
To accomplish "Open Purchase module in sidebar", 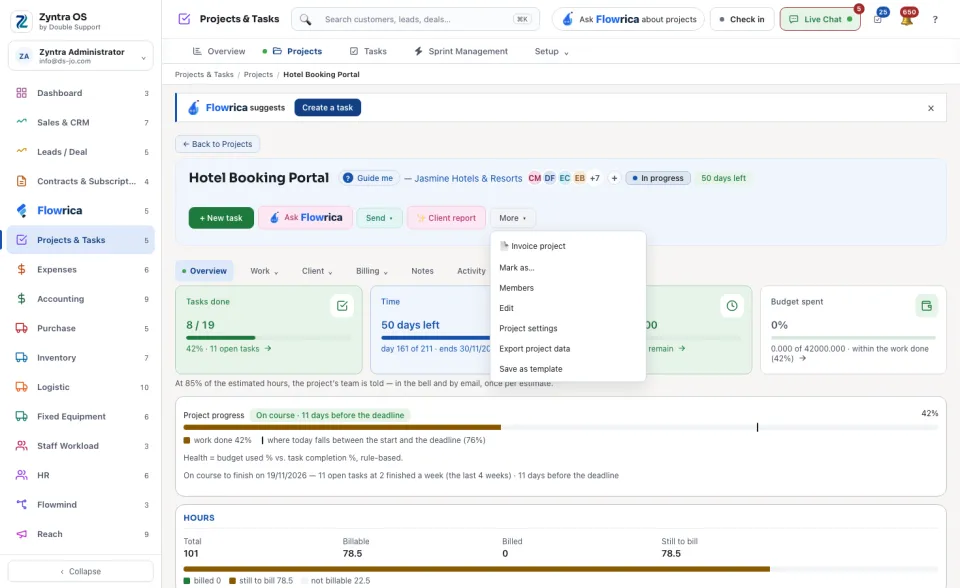I will [81, 328].
